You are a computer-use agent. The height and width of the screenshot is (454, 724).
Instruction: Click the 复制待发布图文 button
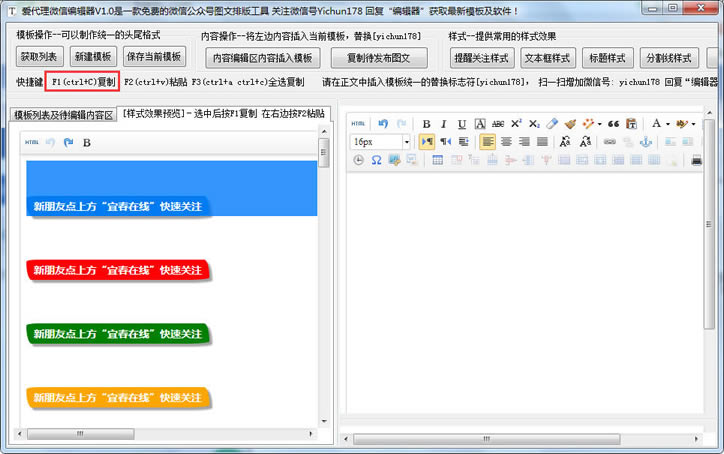point(379,57)
